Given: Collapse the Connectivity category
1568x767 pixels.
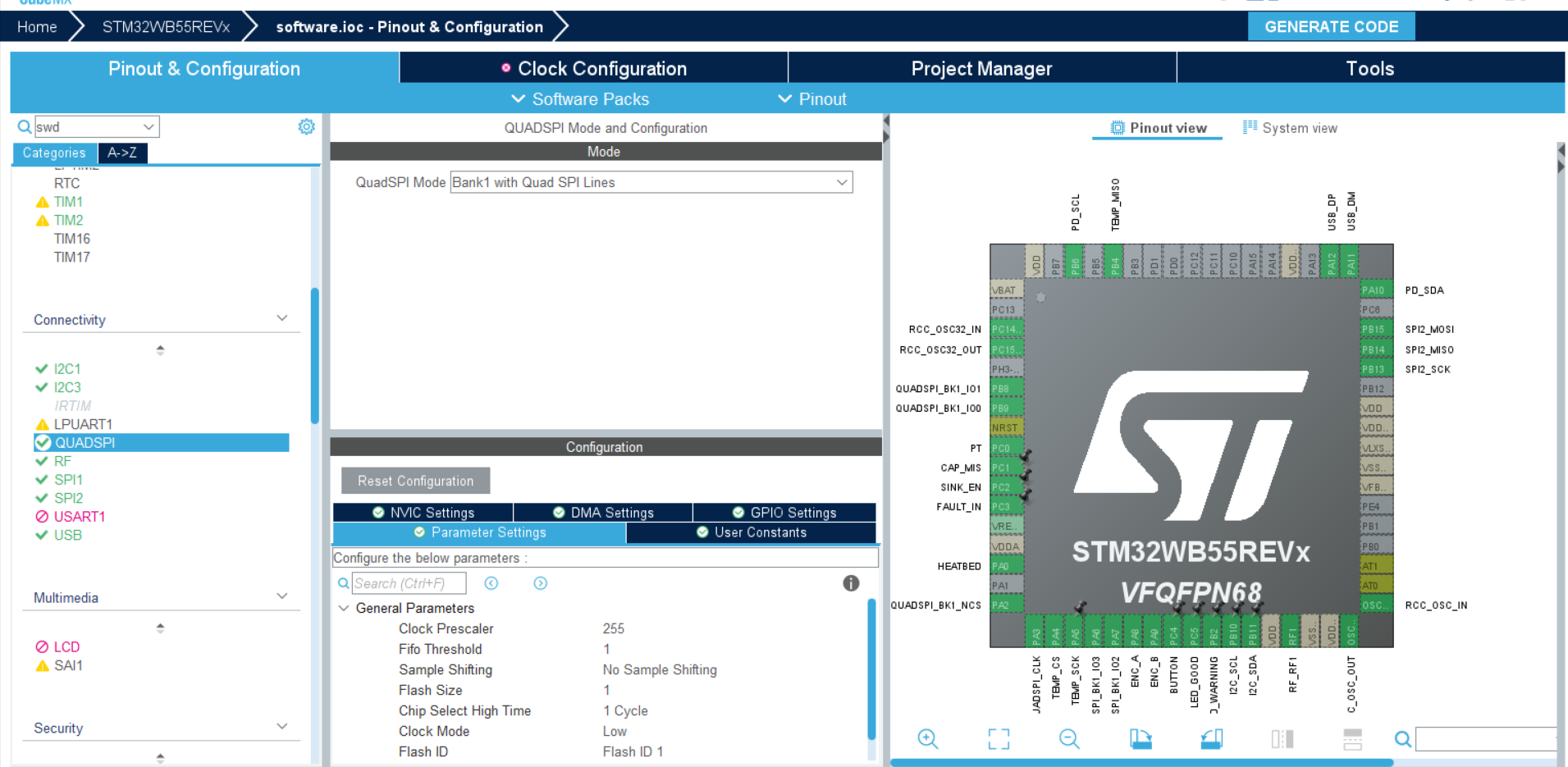Looking at the screenshot, I should pyautogui.click(x=282, y=319).
